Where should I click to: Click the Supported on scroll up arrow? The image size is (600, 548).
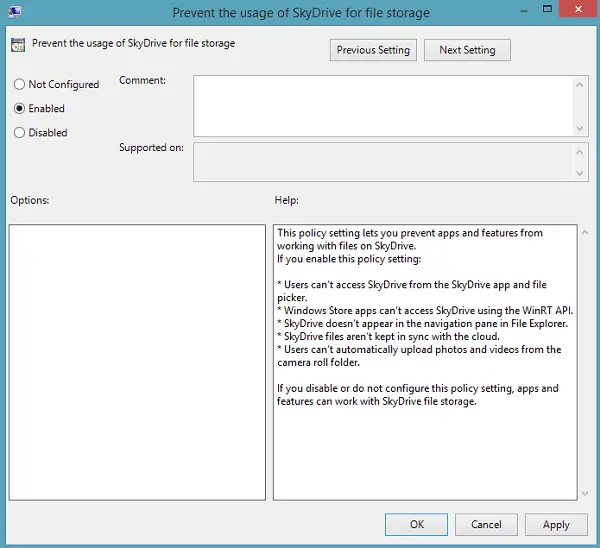coord(580,152)
